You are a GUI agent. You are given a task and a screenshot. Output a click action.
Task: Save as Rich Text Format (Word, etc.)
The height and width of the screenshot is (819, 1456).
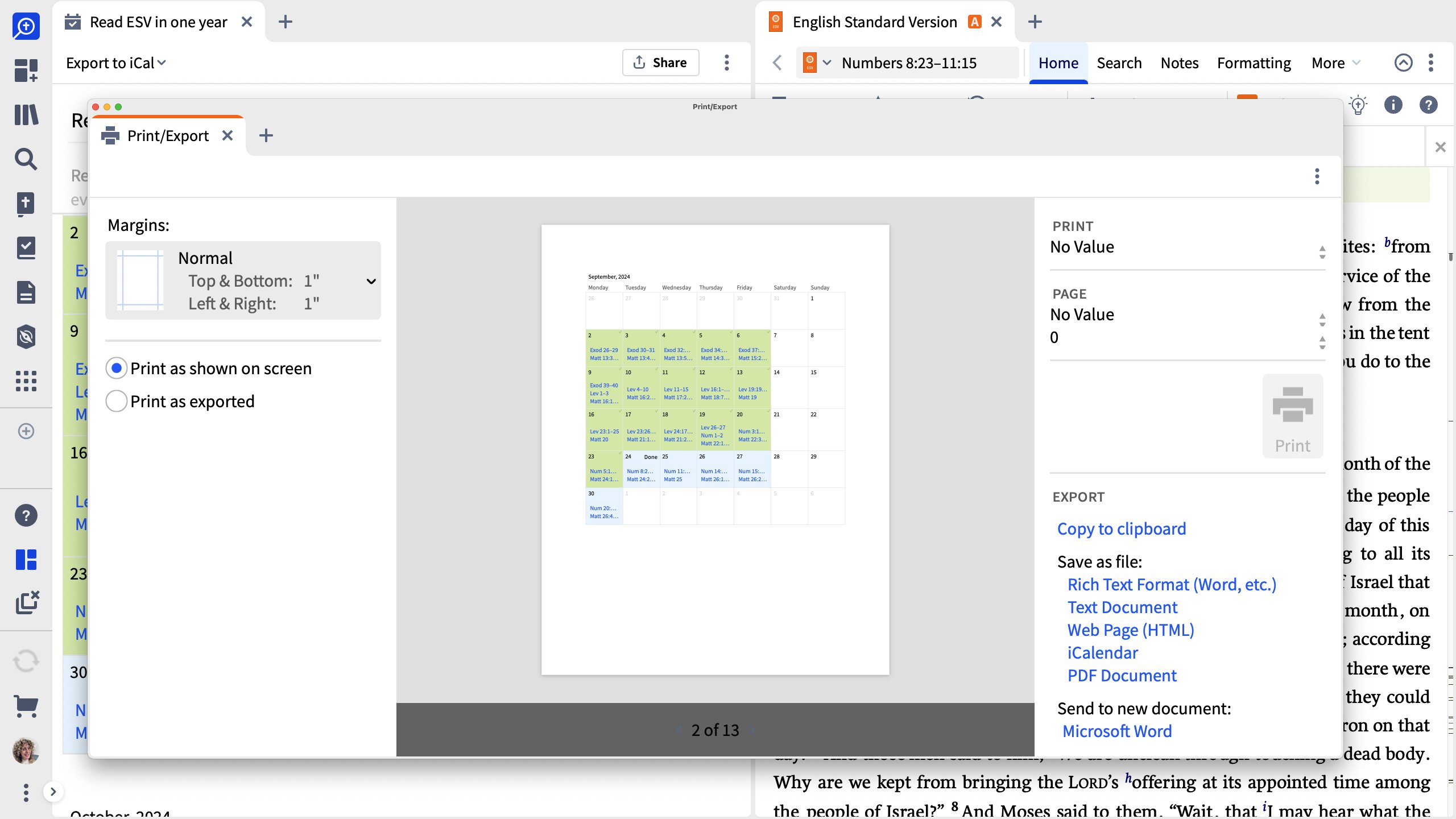(1172, 585)
